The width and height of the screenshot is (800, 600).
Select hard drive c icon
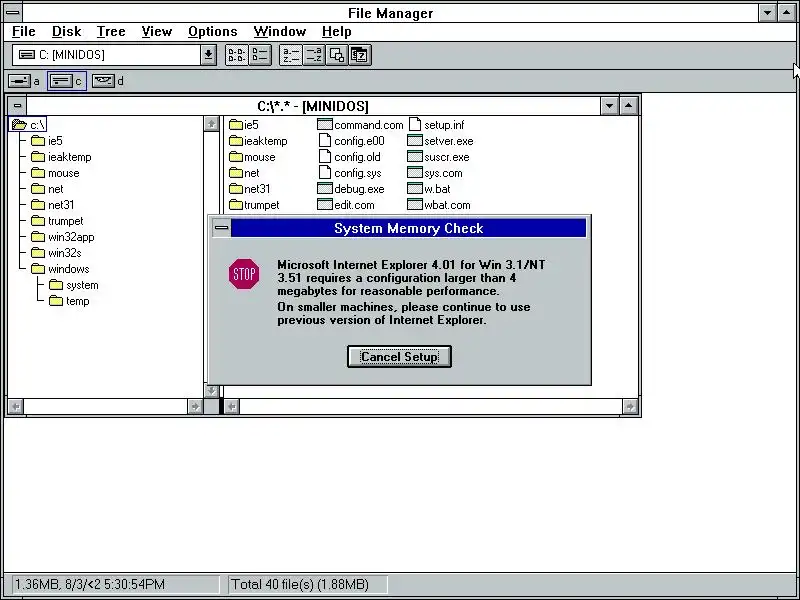61,81
